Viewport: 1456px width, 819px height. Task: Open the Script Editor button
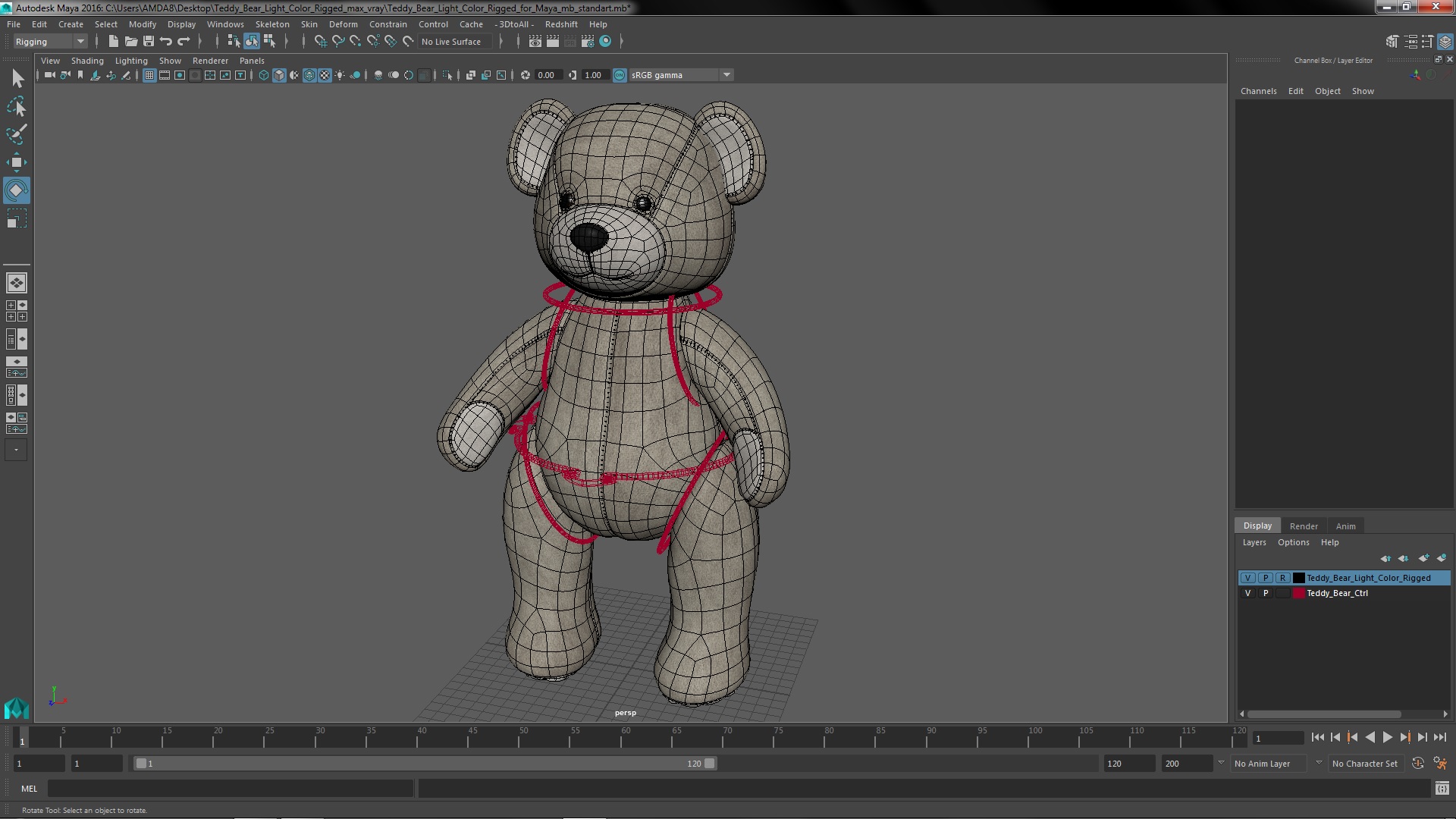click(x=1442, y=789)
